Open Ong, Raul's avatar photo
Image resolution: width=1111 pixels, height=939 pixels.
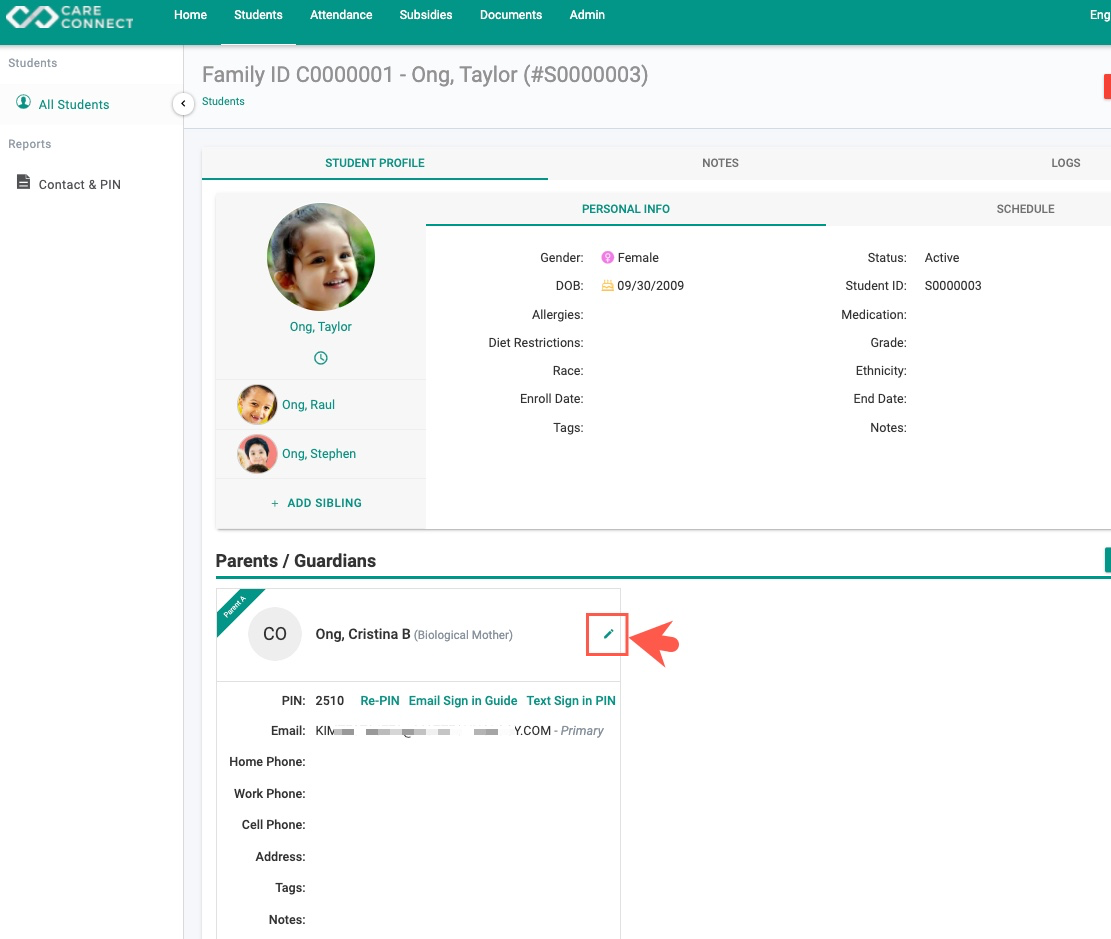pyautogui.click(x=257, y=405)
